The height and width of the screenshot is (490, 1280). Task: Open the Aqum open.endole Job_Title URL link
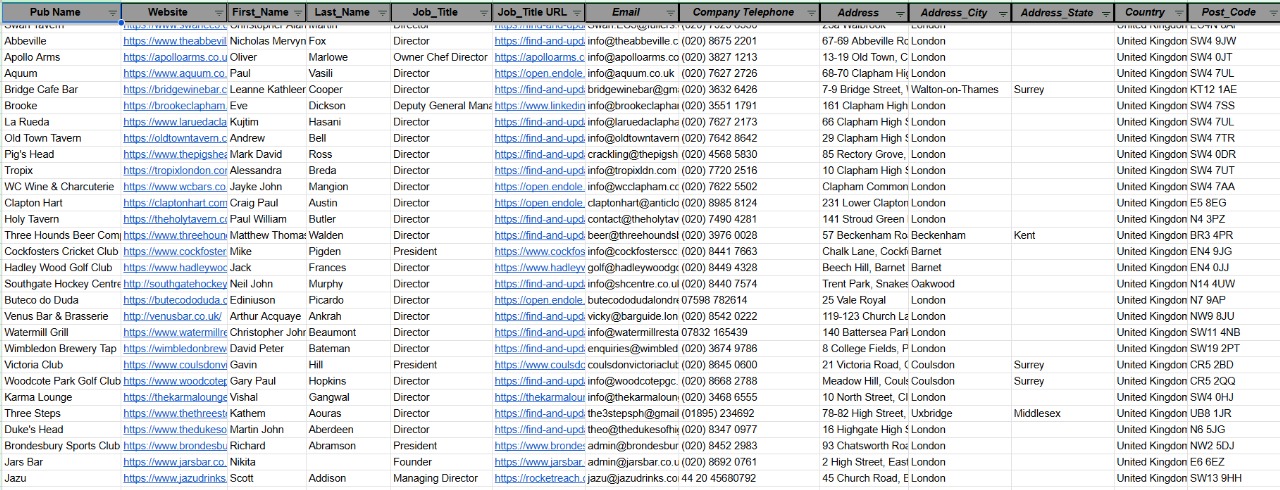[x=540, y=73]
